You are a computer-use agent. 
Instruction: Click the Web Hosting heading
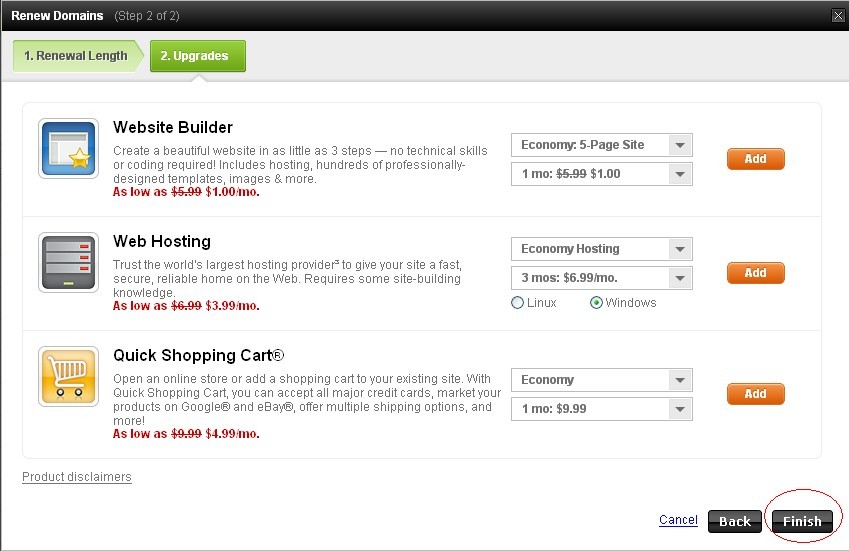[x=162, y=241]
